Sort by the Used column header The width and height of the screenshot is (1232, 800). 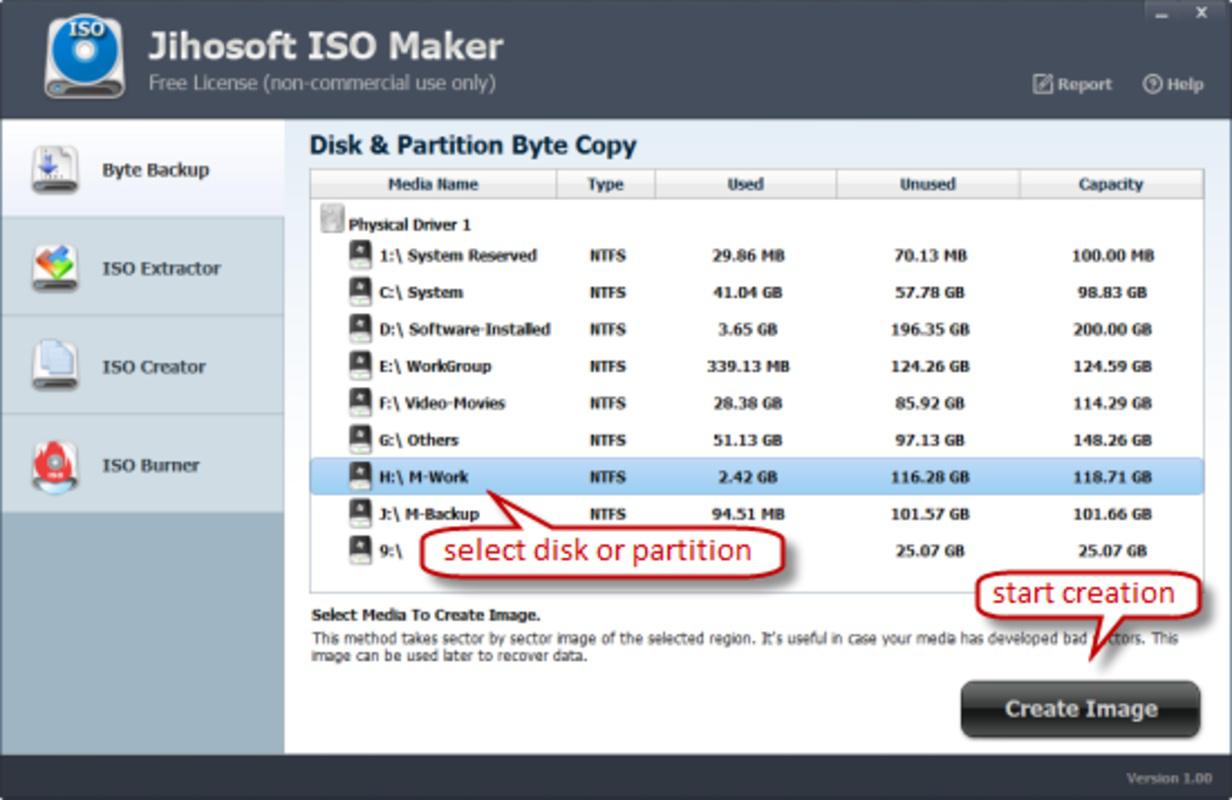tap(746, 184)
